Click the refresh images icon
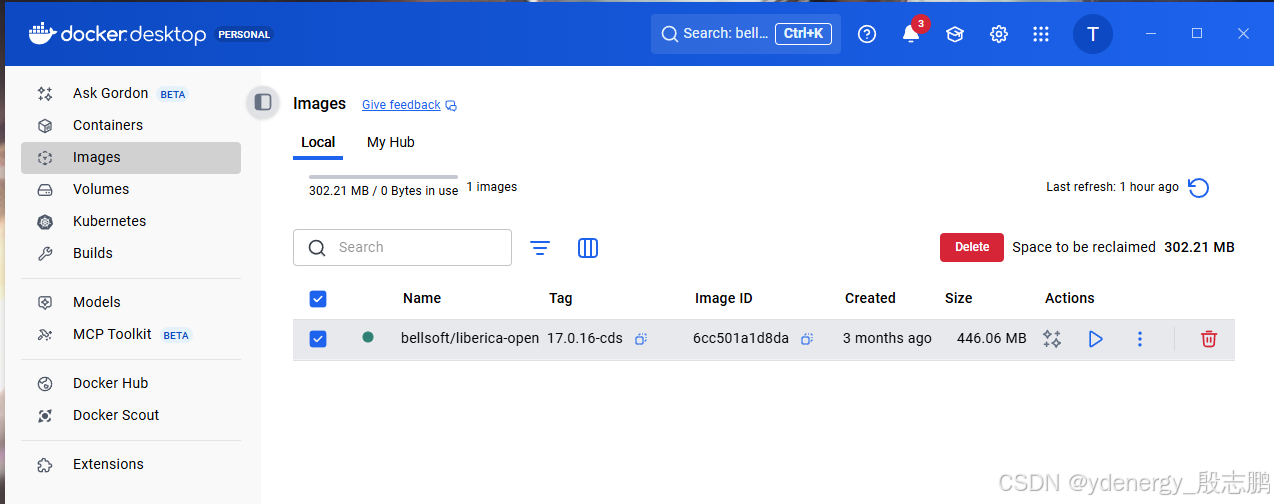Image resolution: width=1274 pixels, height=504 pixels. tap(1198, 187)
